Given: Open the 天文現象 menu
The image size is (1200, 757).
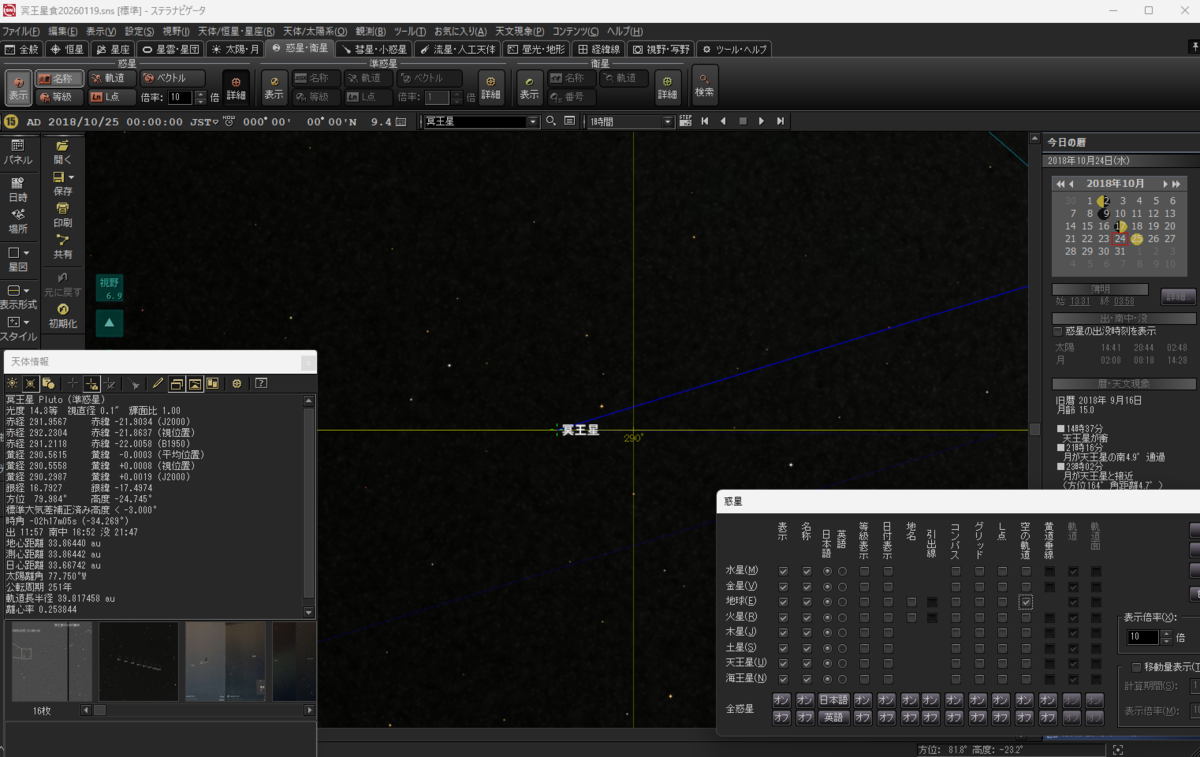Looking at the screenshot, I should 519,32.
